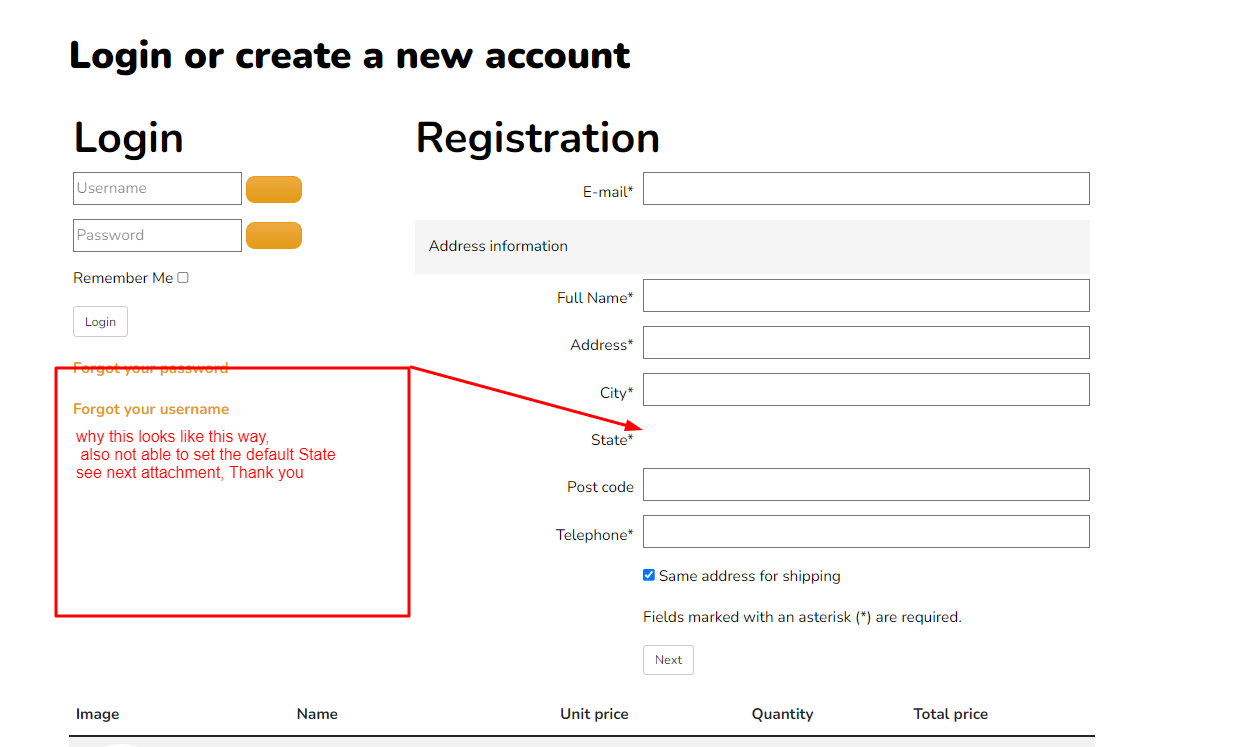Focus the Telephone input box
The height and width of the screenshot is (747, 1257).
(x=866, y=532)
